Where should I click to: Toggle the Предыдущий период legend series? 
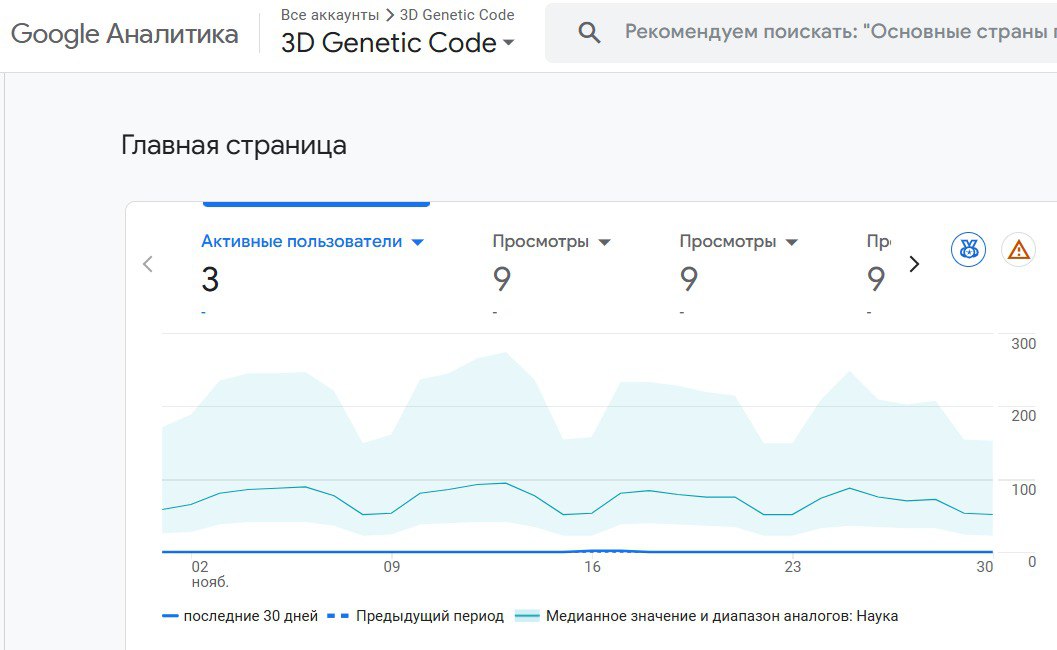pos(418,616)
